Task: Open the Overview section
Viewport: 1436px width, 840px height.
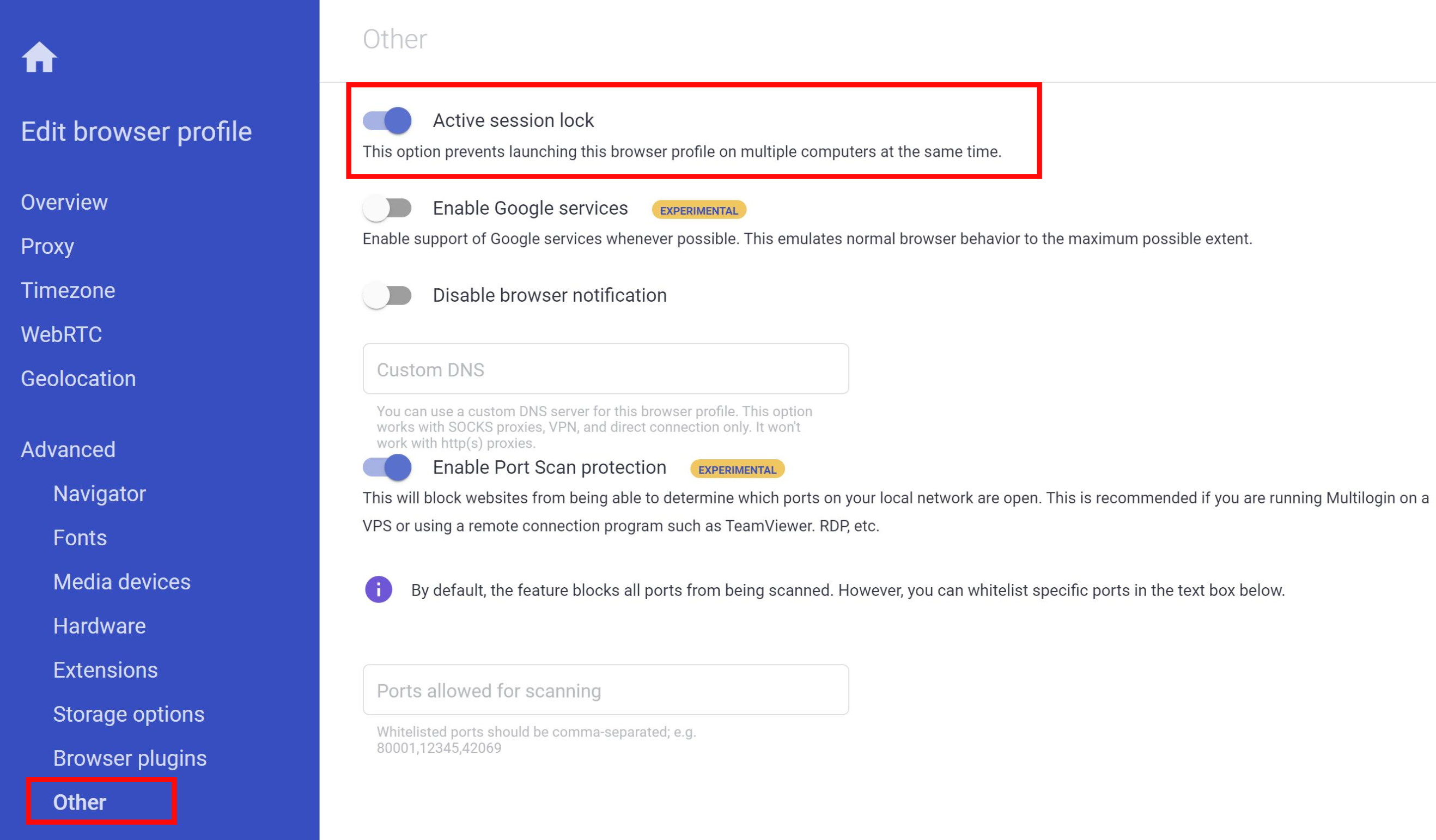Action: coord(64,202)
